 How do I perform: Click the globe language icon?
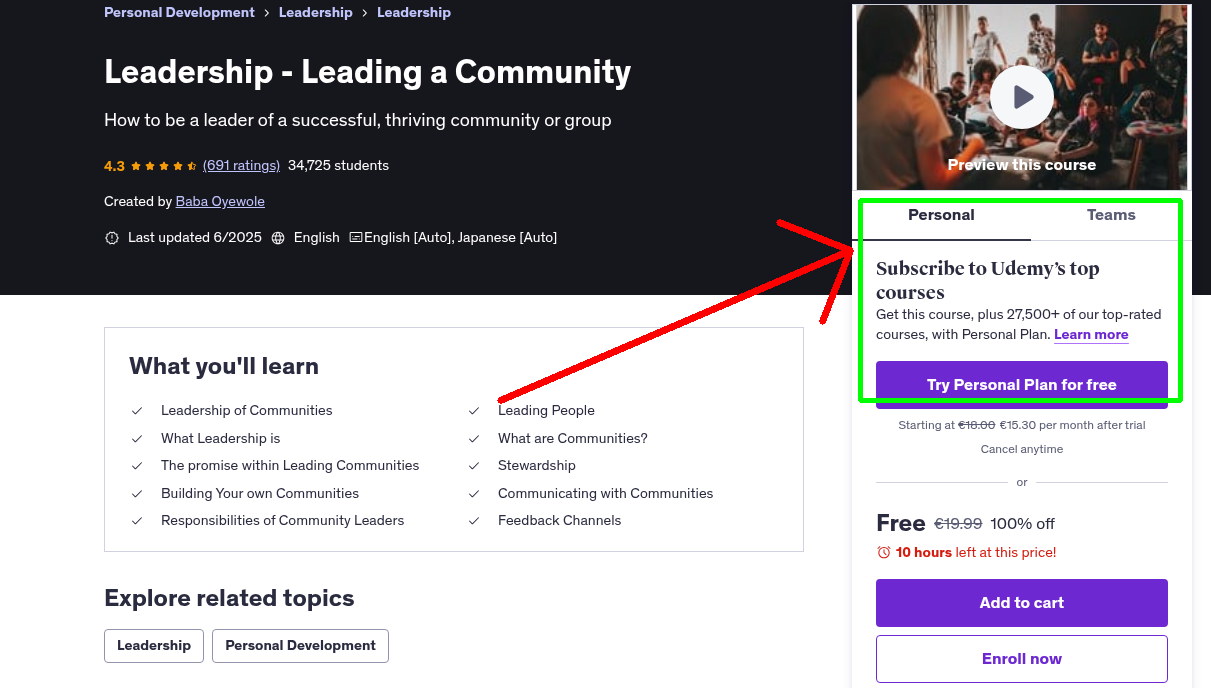(x=278, y=238)
